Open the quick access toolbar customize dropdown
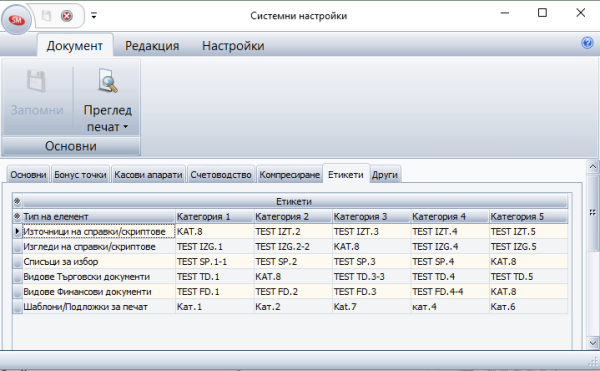Viewport: 600px width, 371px height. 94,16
